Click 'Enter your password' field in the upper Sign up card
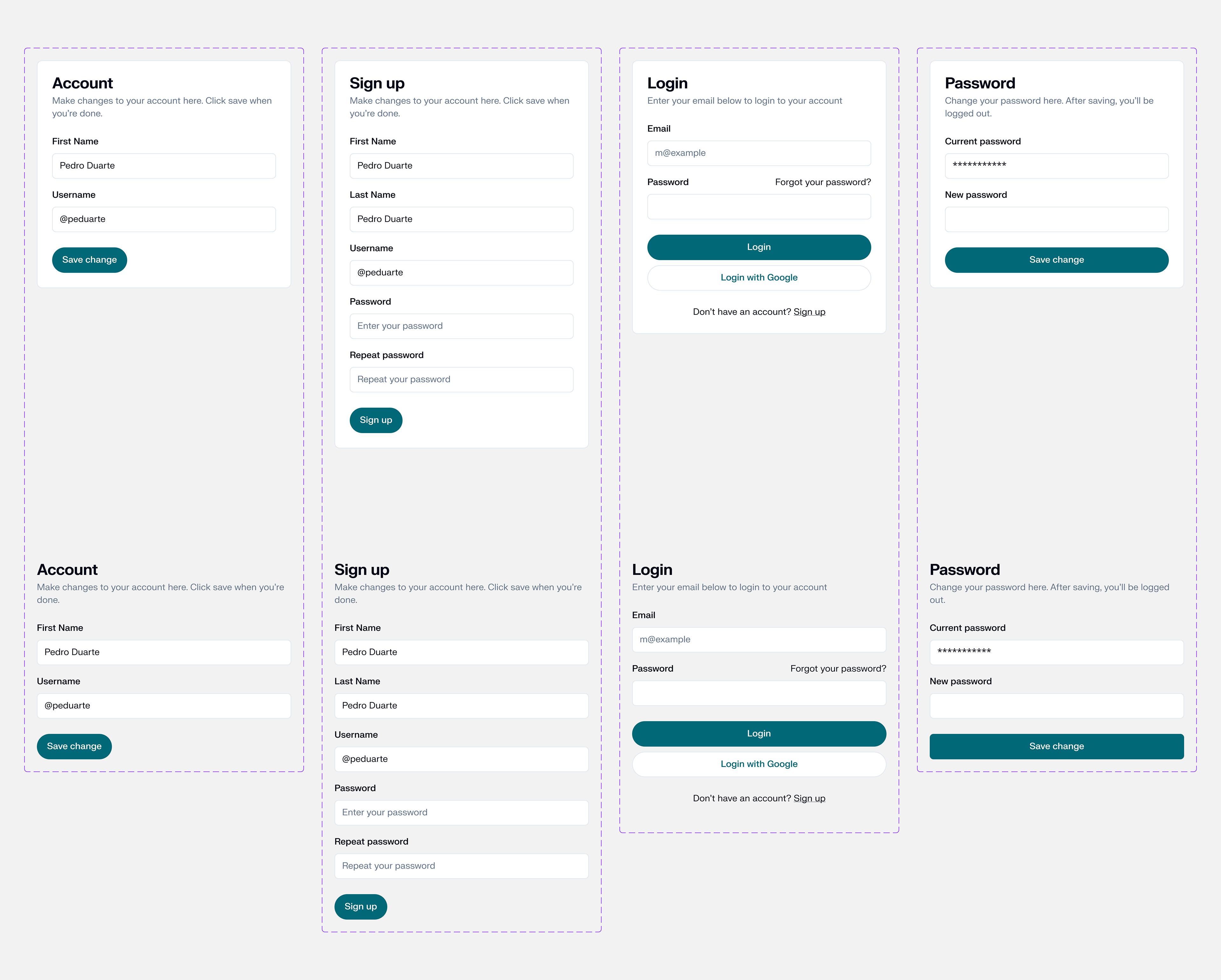 [461, 326]
